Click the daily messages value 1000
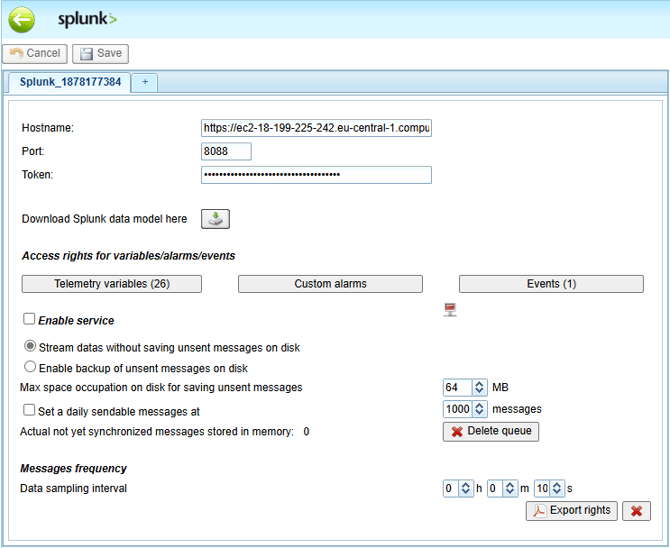The image size is (670, 548). (458, 409)
